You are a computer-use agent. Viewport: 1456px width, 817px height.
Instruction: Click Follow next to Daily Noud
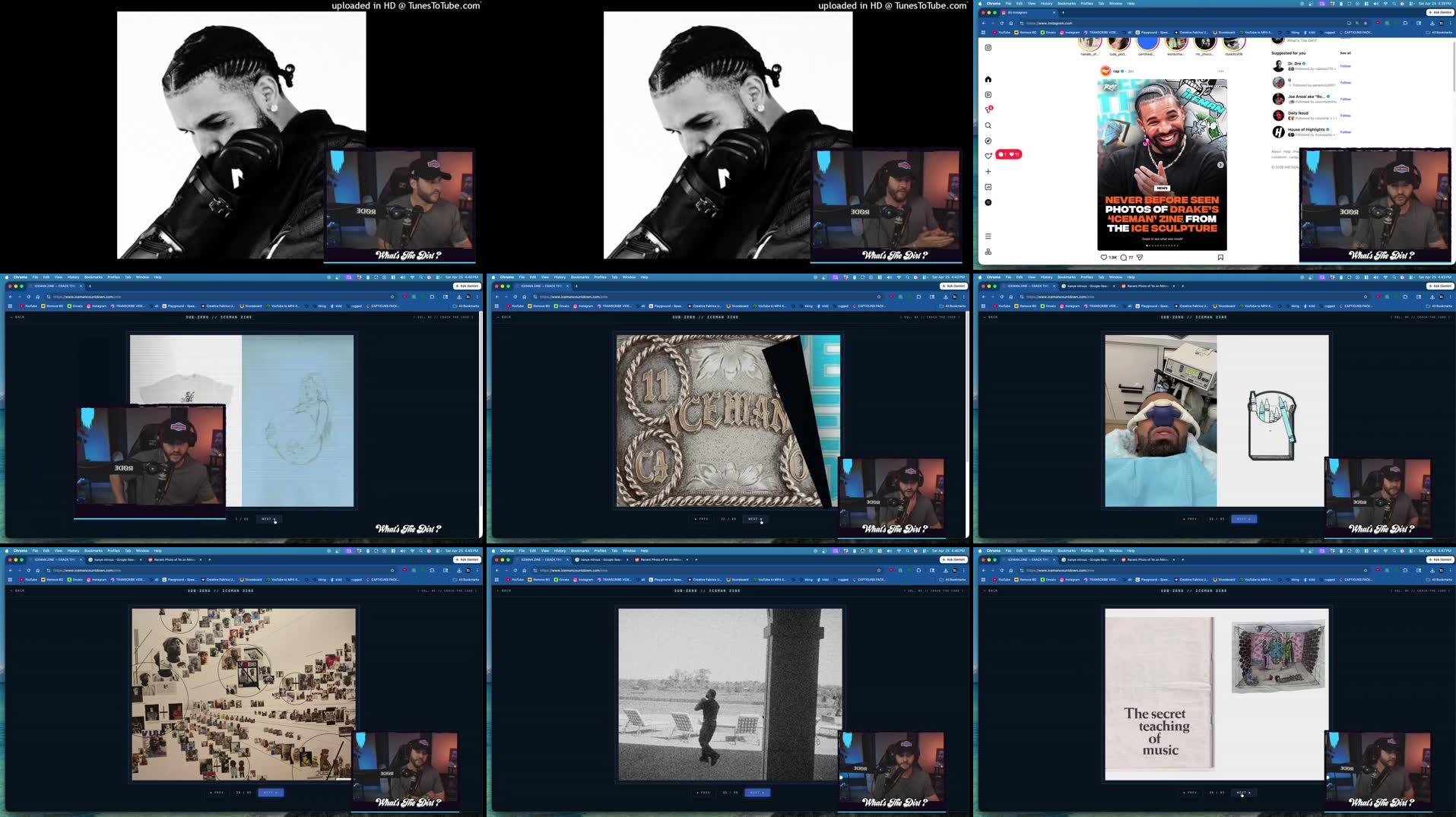coord(1345,116)
